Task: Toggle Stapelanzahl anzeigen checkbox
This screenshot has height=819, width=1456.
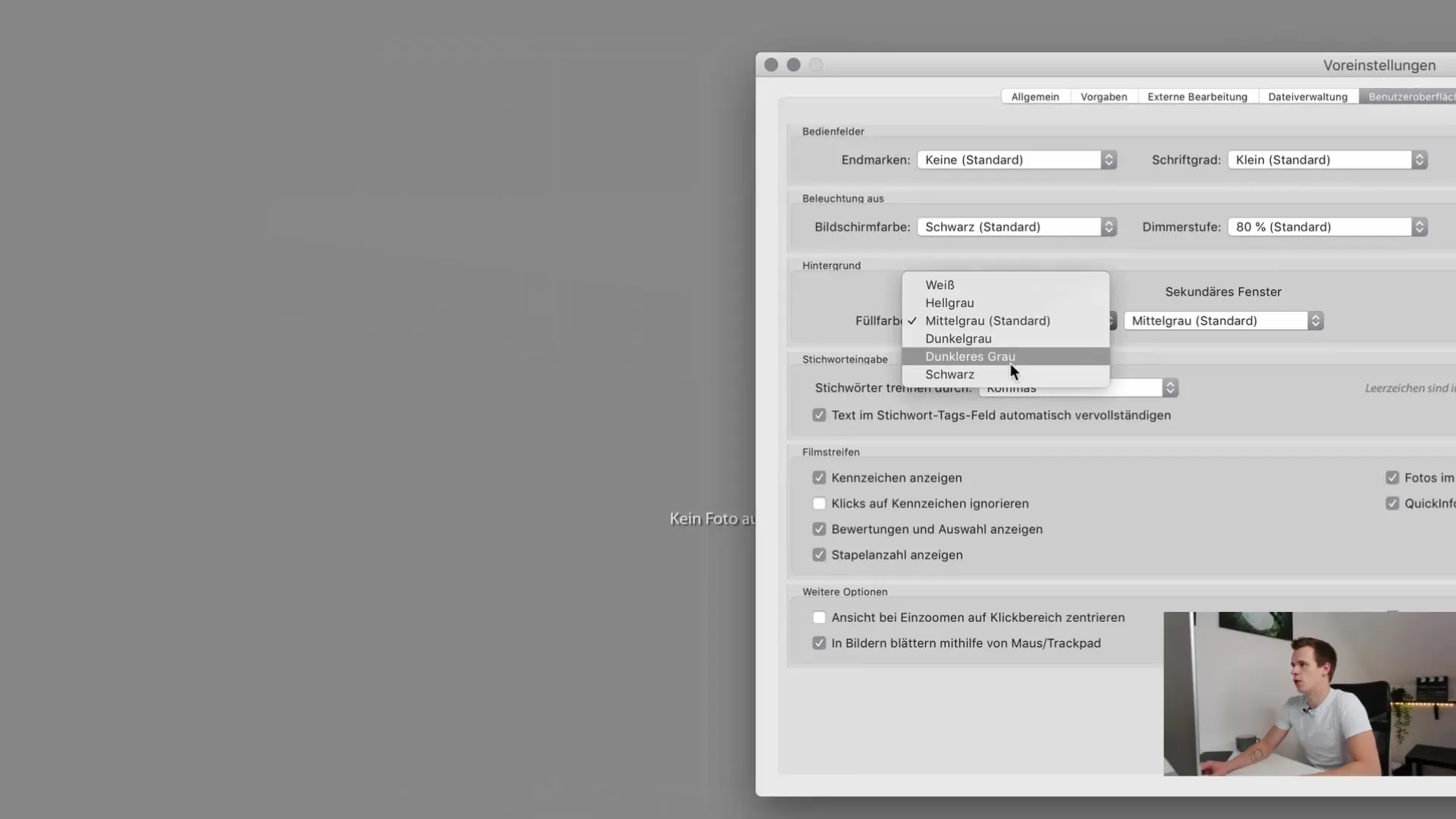Action: pos(819,555)
